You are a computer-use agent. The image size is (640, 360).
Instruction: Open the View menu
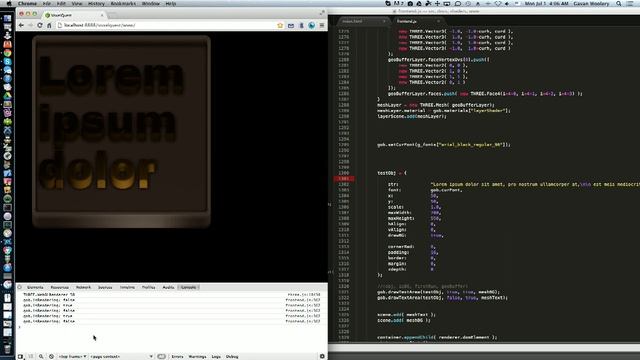[x=77, y=3]
